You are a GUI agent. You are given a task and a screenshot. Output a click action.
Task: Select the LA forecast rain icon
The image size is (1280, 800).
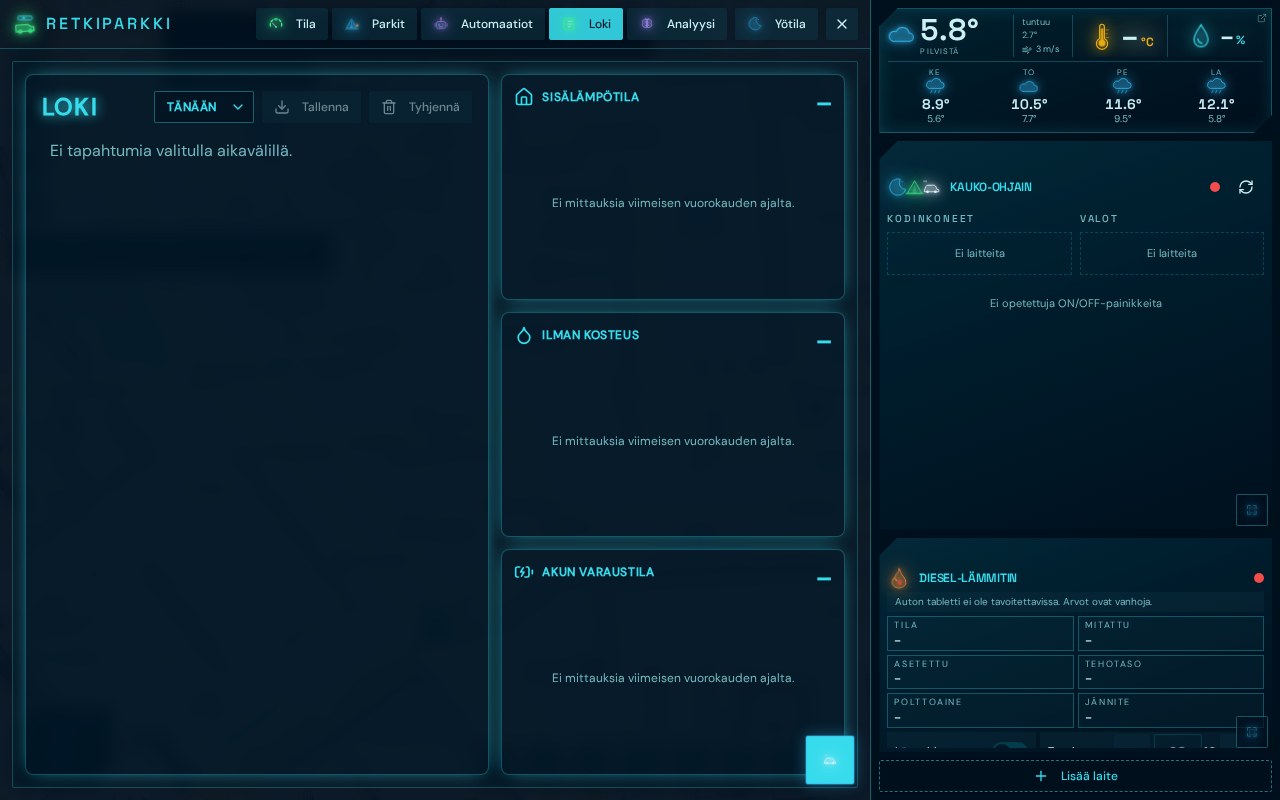tap(1216, 86)
